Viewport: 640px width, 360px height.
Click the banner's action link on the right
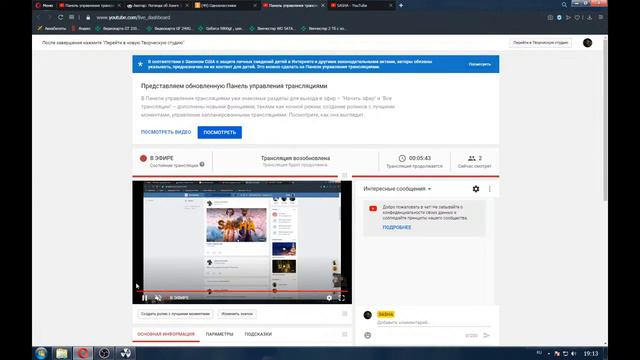point(480,64)
